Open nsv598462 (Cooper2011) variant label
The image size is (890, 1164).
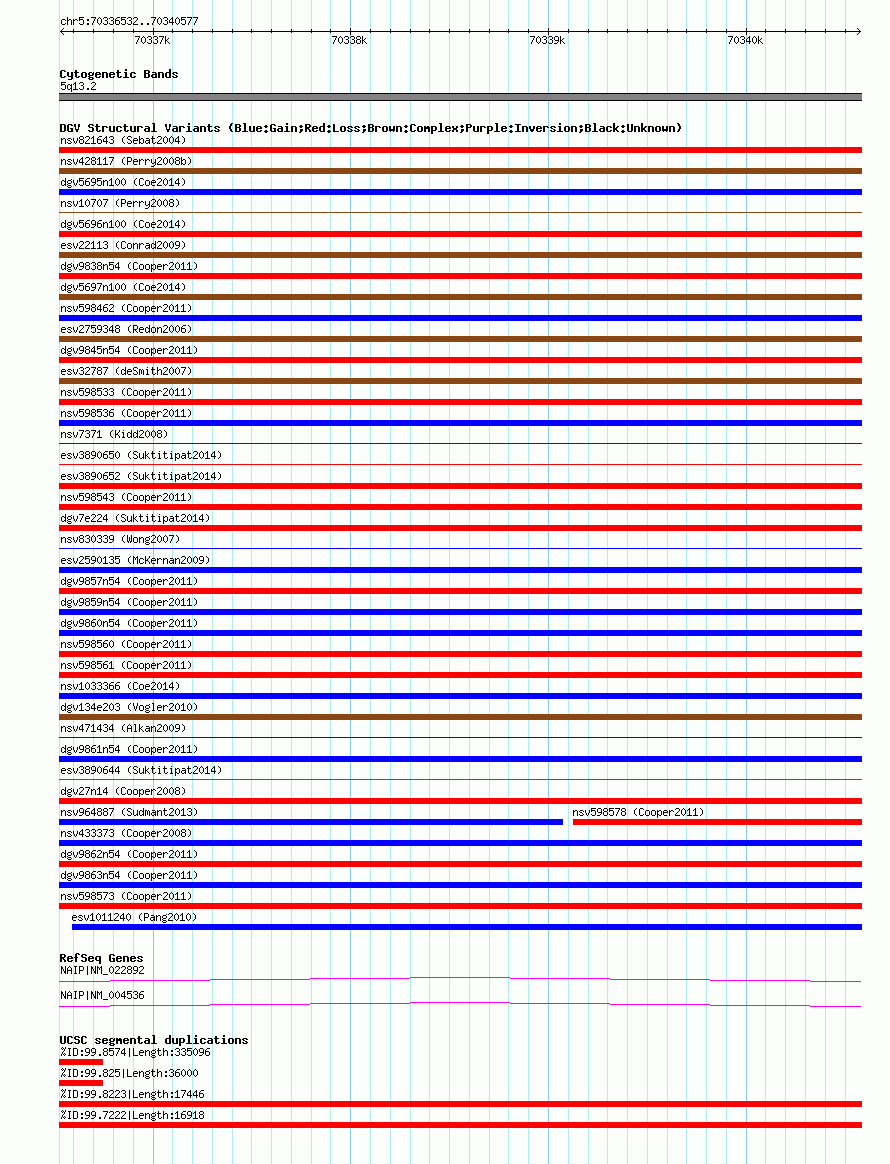click(x=126, y=308)
